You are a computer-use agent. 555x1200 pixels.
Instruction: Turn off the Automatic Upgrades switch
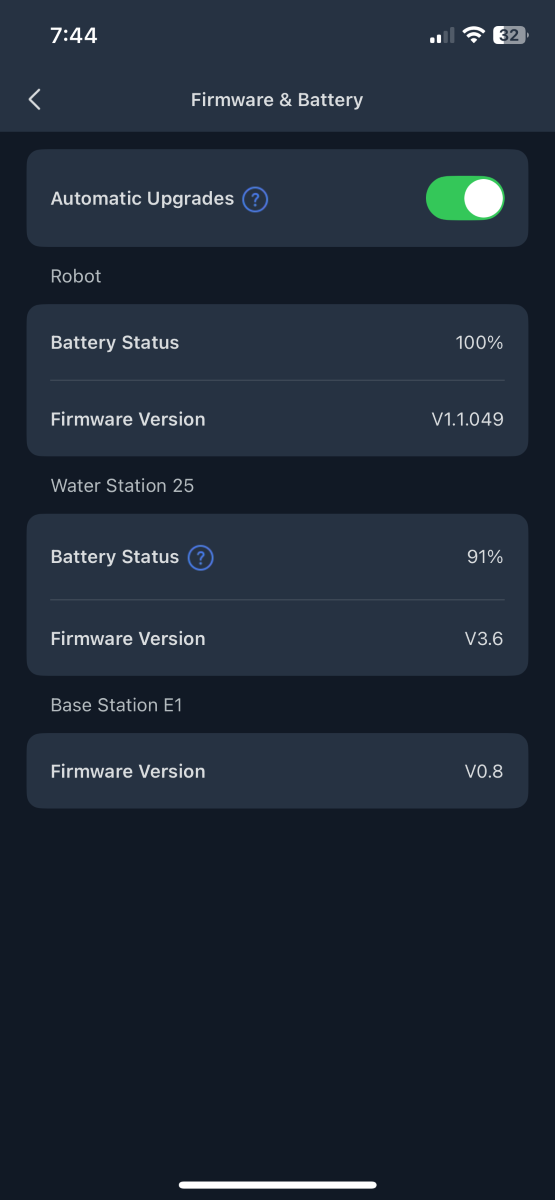click(x=465, y=198)
